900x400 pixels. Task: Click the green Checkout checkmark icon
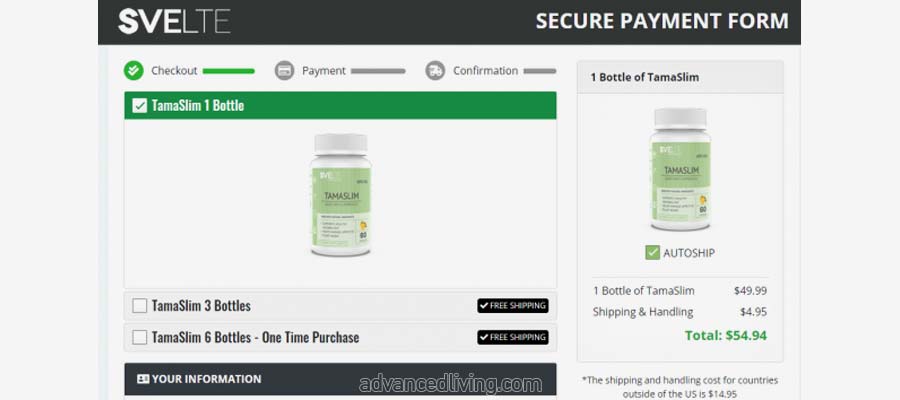point(133,71)
